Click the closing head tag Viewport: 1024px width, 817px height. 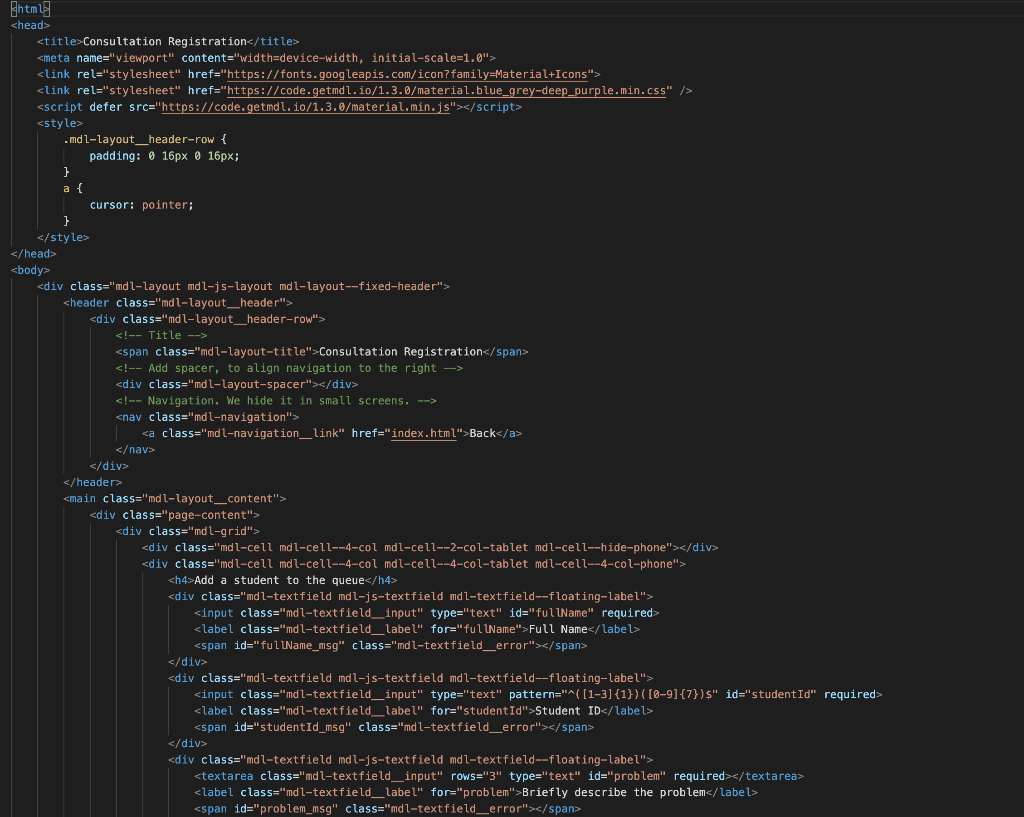click(34, 254)
